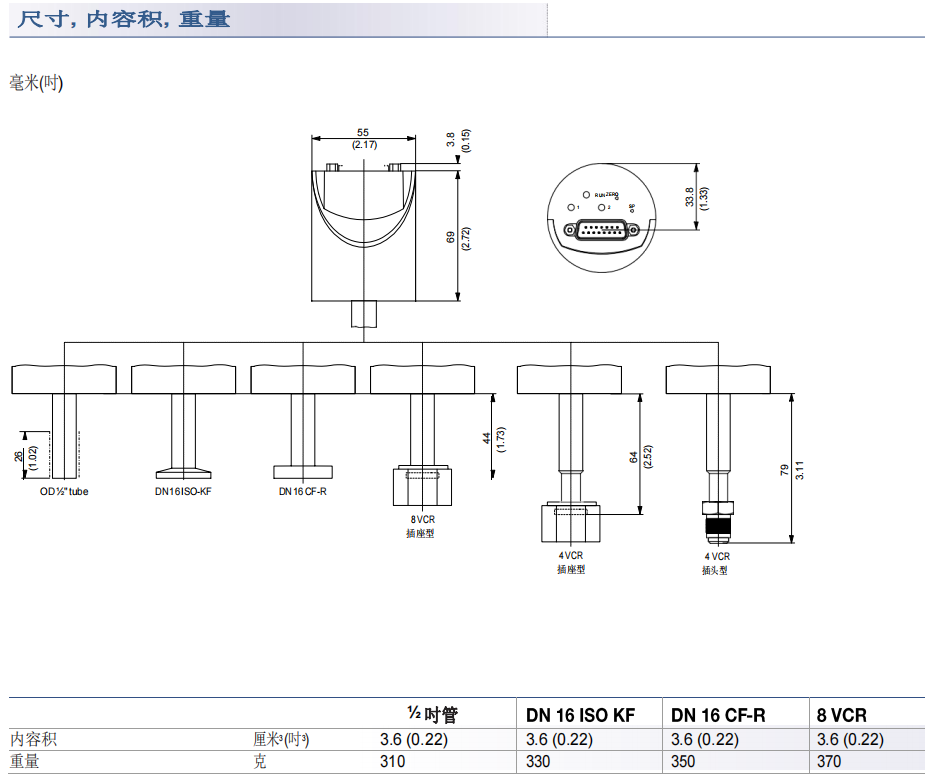The image size is (925, 784).
Task: Select the 尺寸, 内容积, 重量 section heading
Action: pyautogui.click(x=124, y=19)
